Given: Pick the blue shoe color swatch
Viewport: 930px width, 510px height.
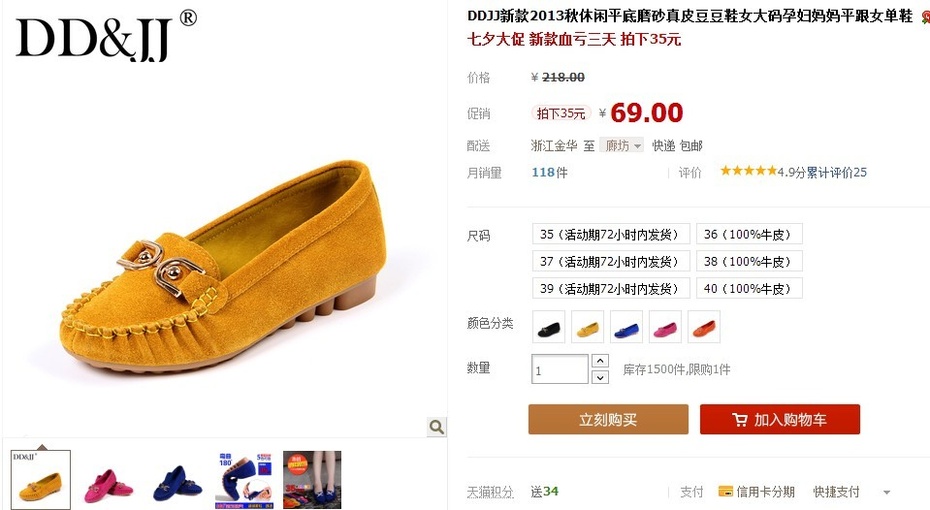Looking at the screenshot, I should pyautogui.click(x=626, y=327).
